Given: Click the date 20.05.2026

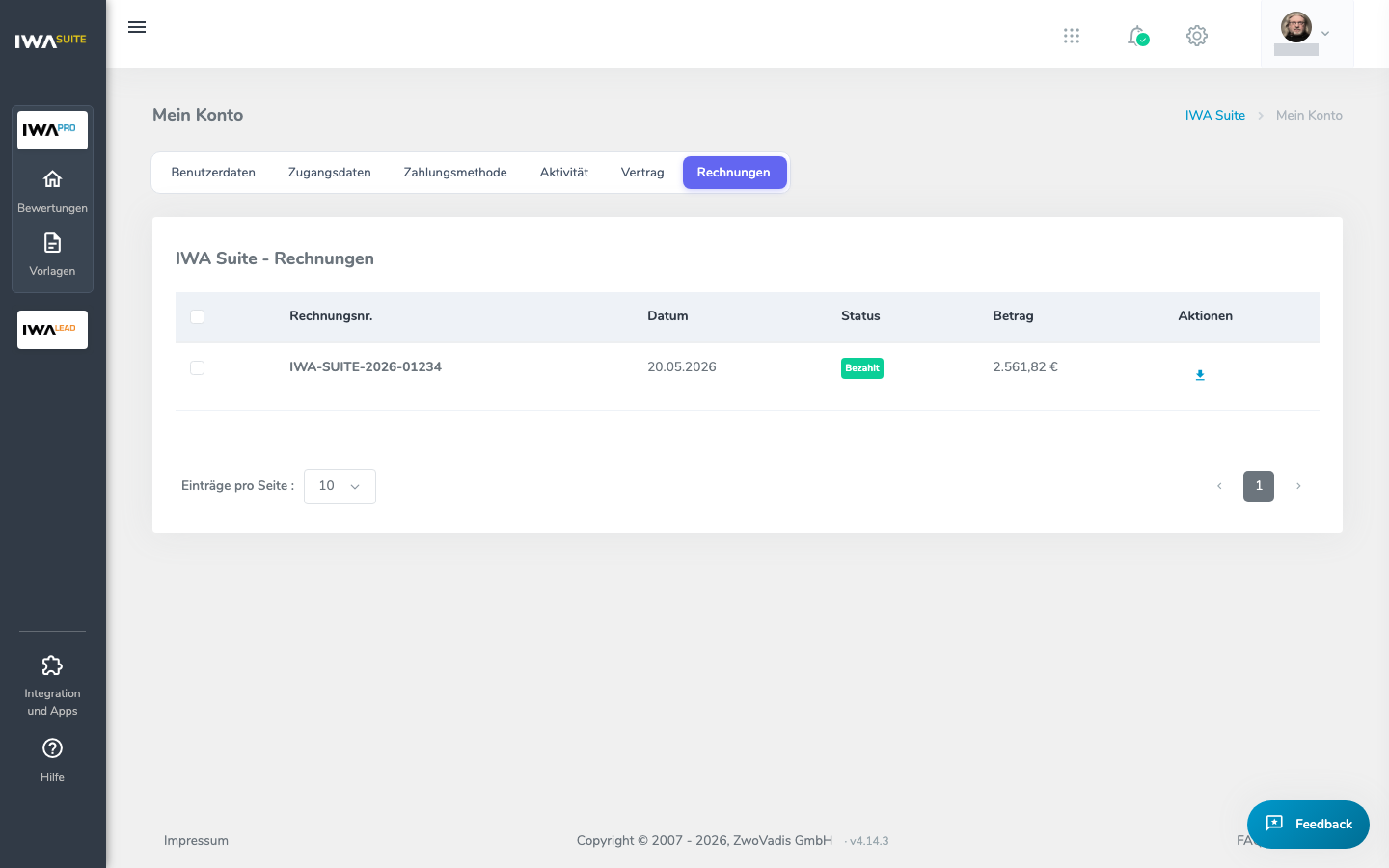Looking at the screenshot, I should 682,366.
